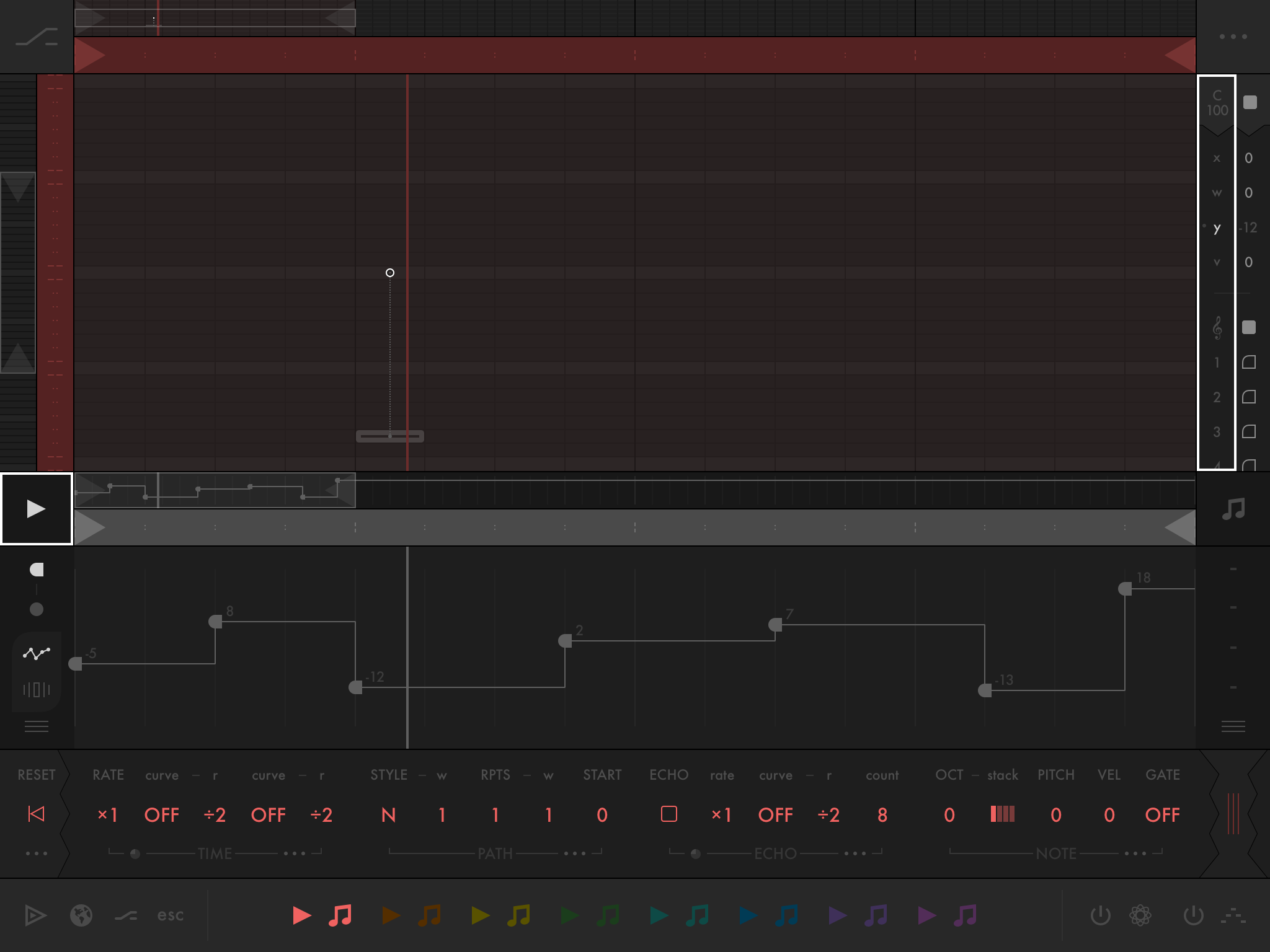This screenshot has height=952, width=1270.
Task: Open the ellipsis menu at top right
Action: pyautogui.click(x=1233, y=37)
